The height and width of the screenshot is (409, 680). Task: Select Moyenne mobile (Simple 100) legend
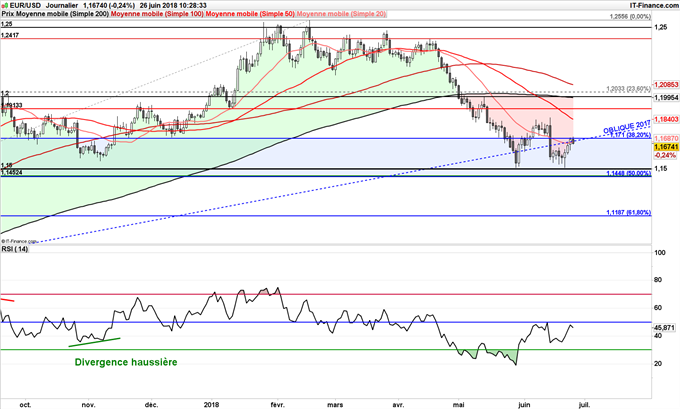(157, 14)
